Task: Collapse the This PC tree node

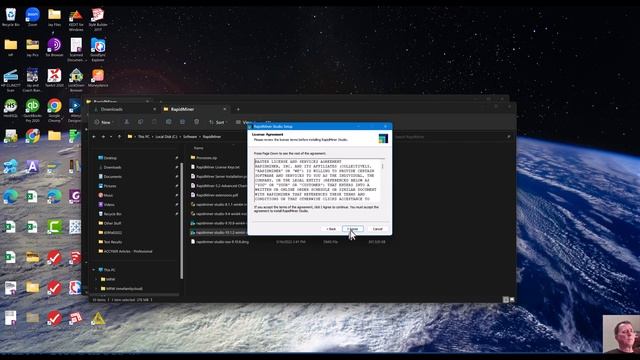Action: point(94,270)
